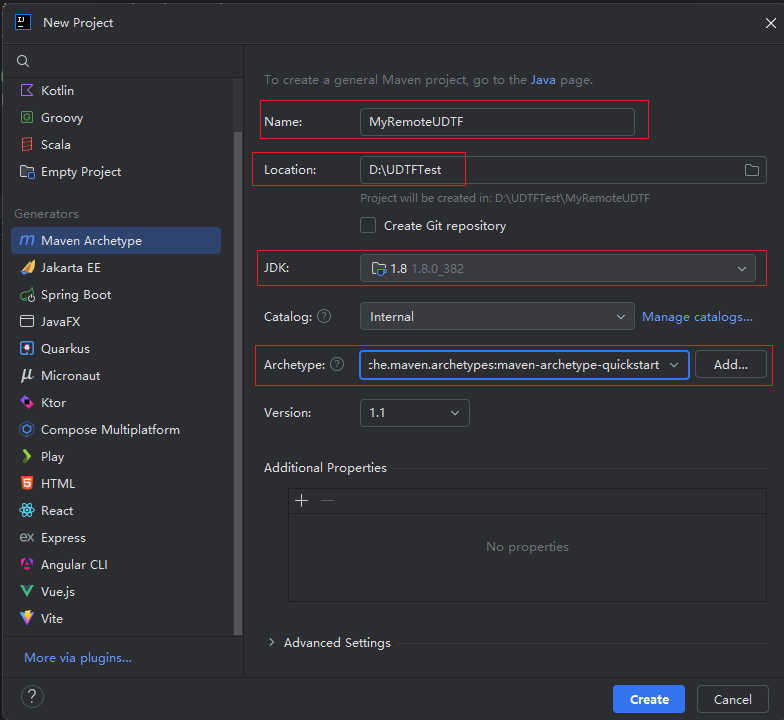The width and height of the screenshot is (784, 720).
Task: Click the remove property minus icon
Action: 328,500
